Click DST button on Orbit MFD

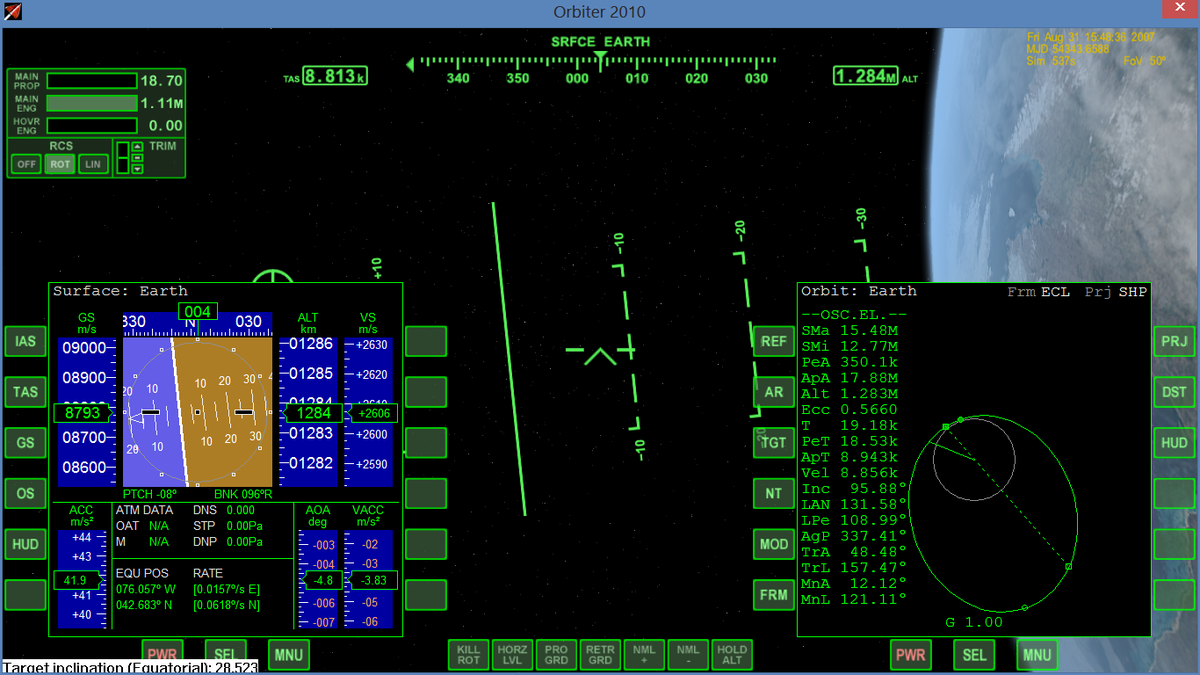[1174, 392]
